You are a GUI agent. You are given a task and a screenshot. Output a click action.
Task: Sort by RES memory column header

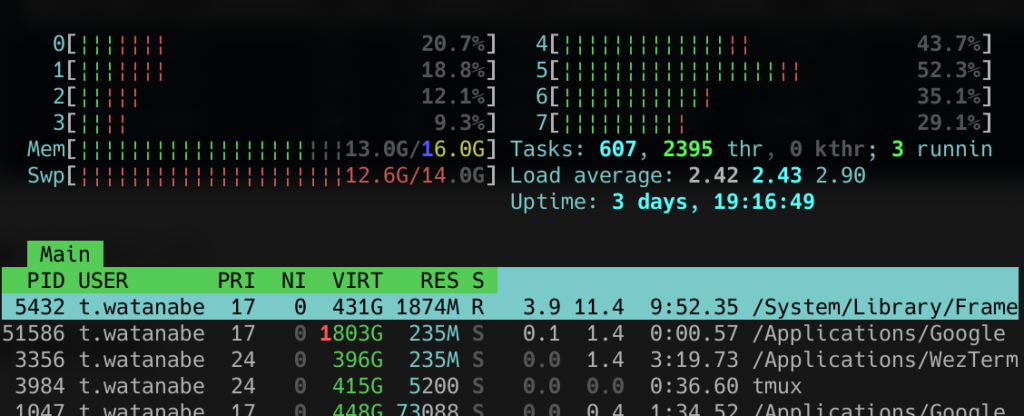tap(436, 281)
